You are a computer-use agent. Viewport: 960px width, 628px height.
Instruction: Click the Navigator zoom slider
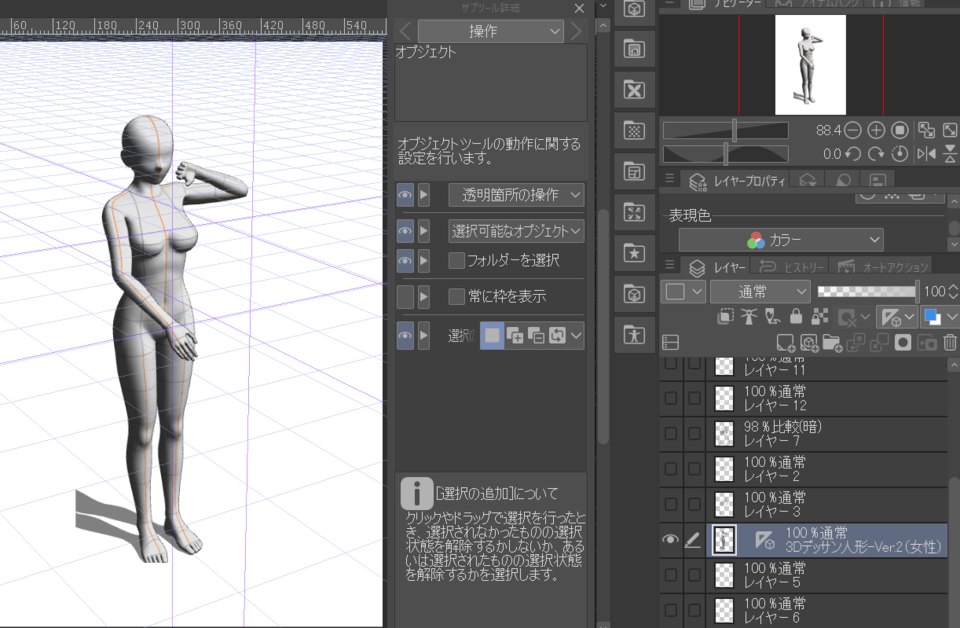(726, 130)
